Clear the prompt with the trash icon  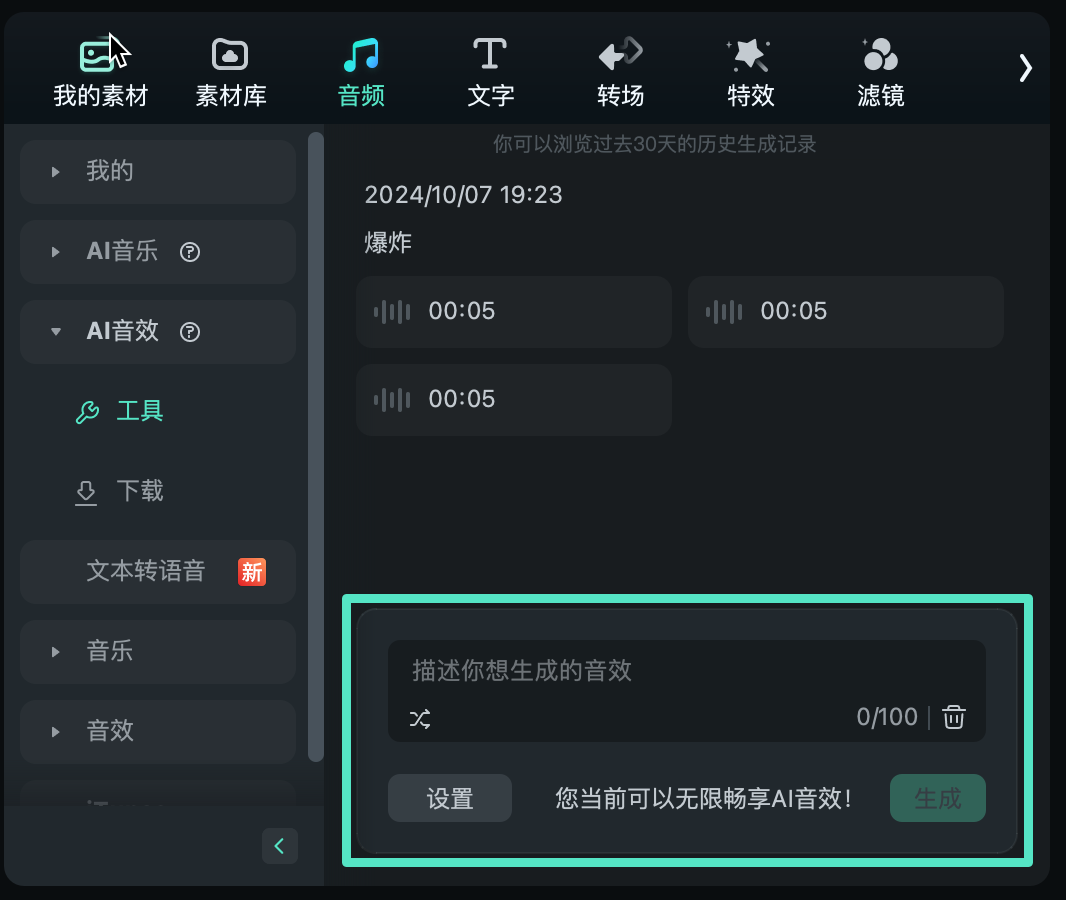point(953,717)
